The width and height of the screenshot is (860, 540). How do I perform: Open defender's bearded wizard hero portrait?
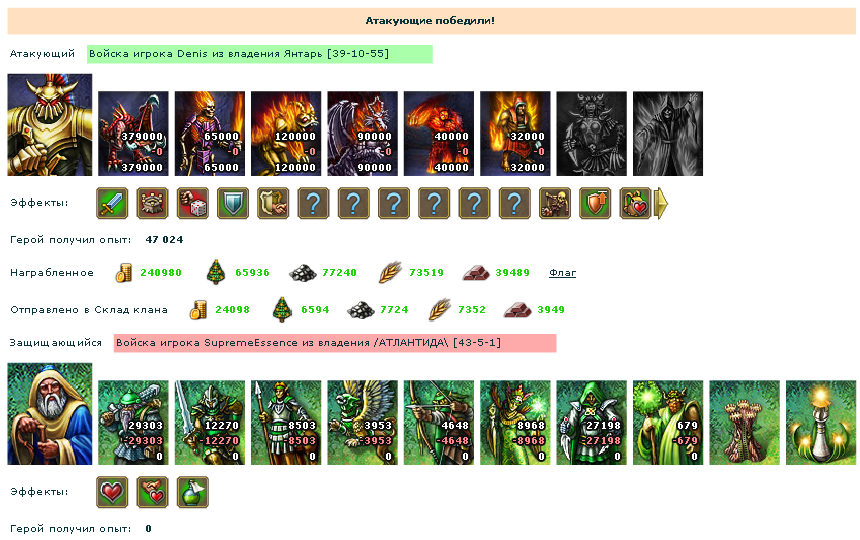pyautogui.click(x=50, y=414)
